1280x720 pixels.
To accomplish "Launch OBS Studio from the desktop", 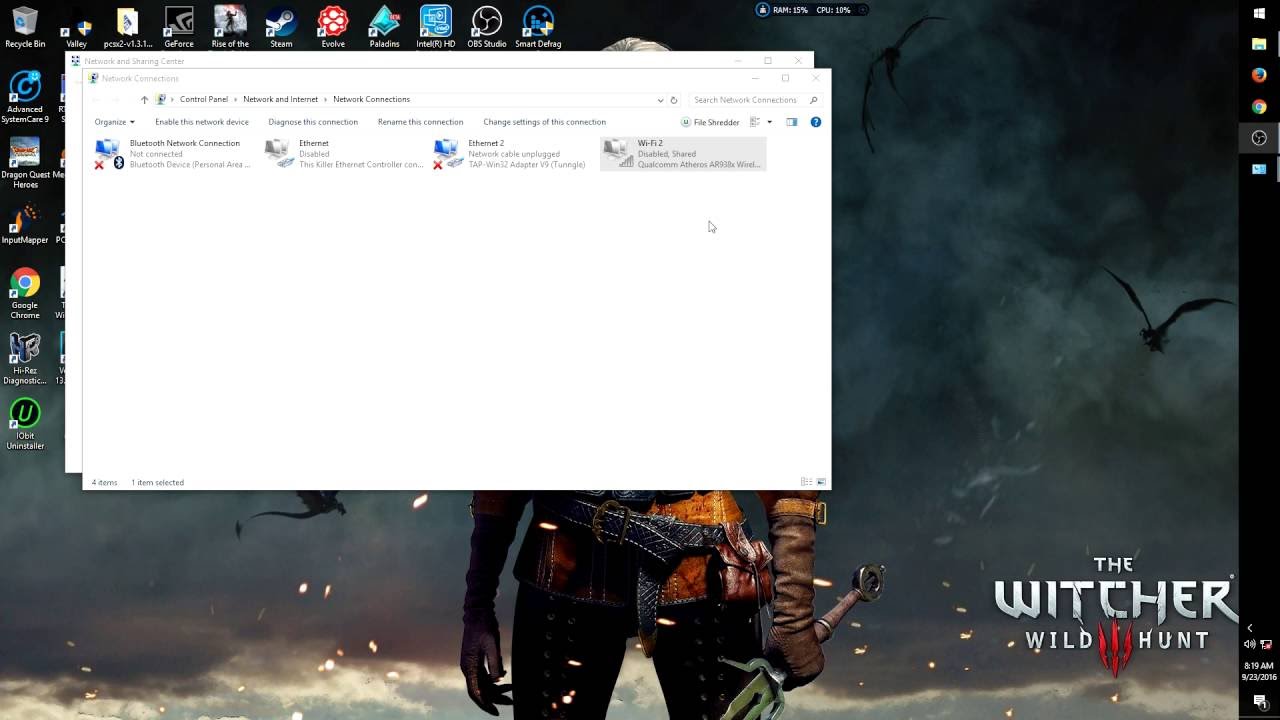I will 486,27.
